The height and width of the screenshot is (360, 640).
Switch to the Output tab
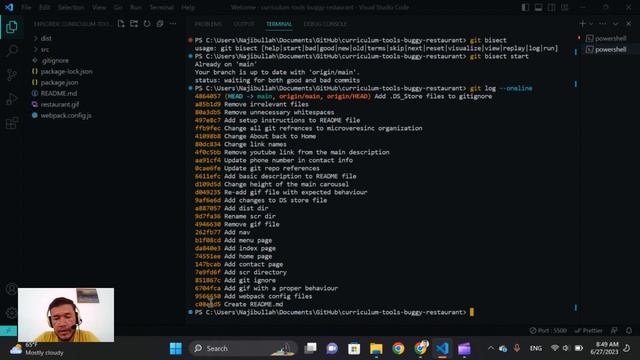click(x=244, y=24)
